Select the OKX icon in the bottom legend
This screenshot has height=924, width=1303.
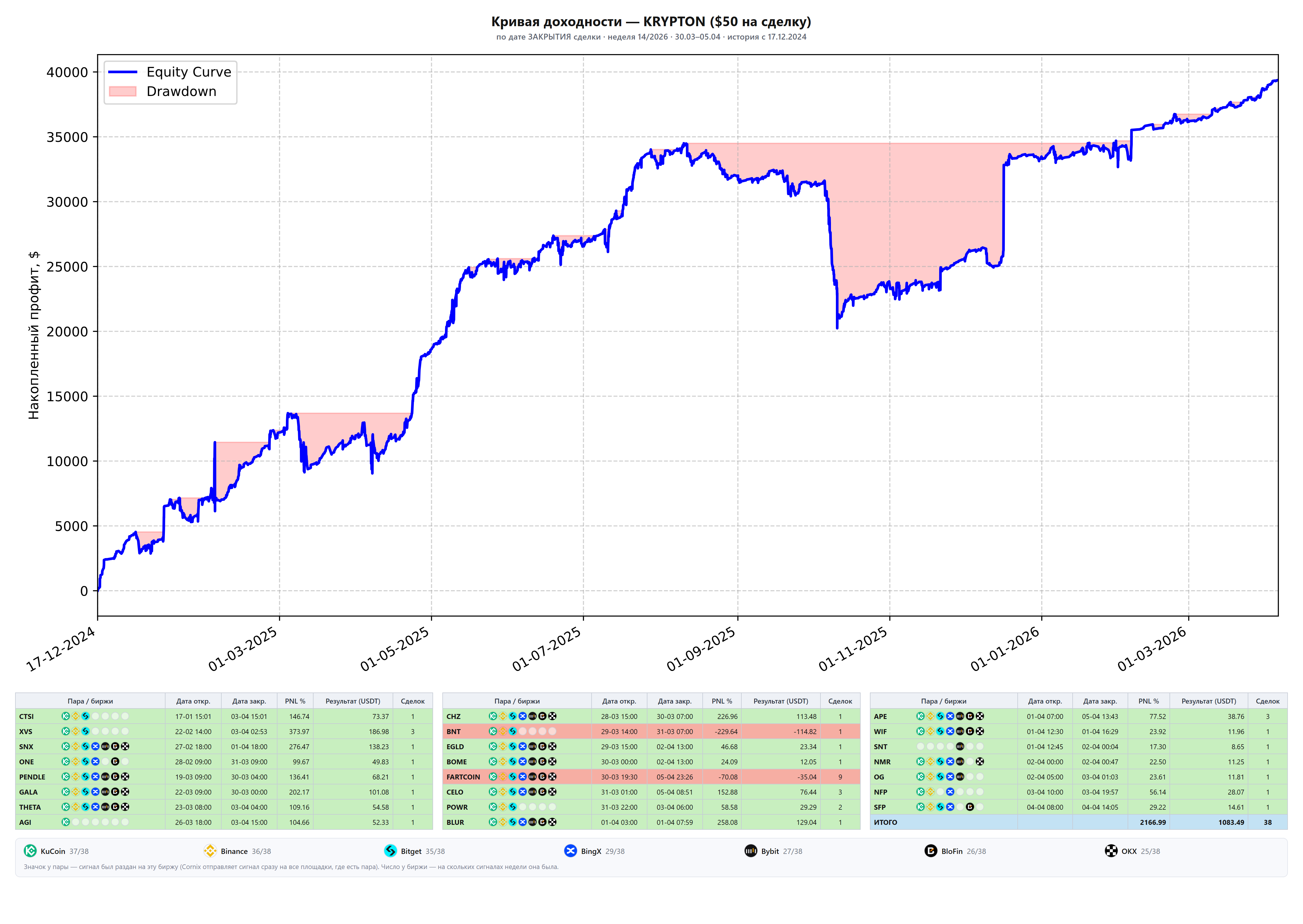(1111, 851)
